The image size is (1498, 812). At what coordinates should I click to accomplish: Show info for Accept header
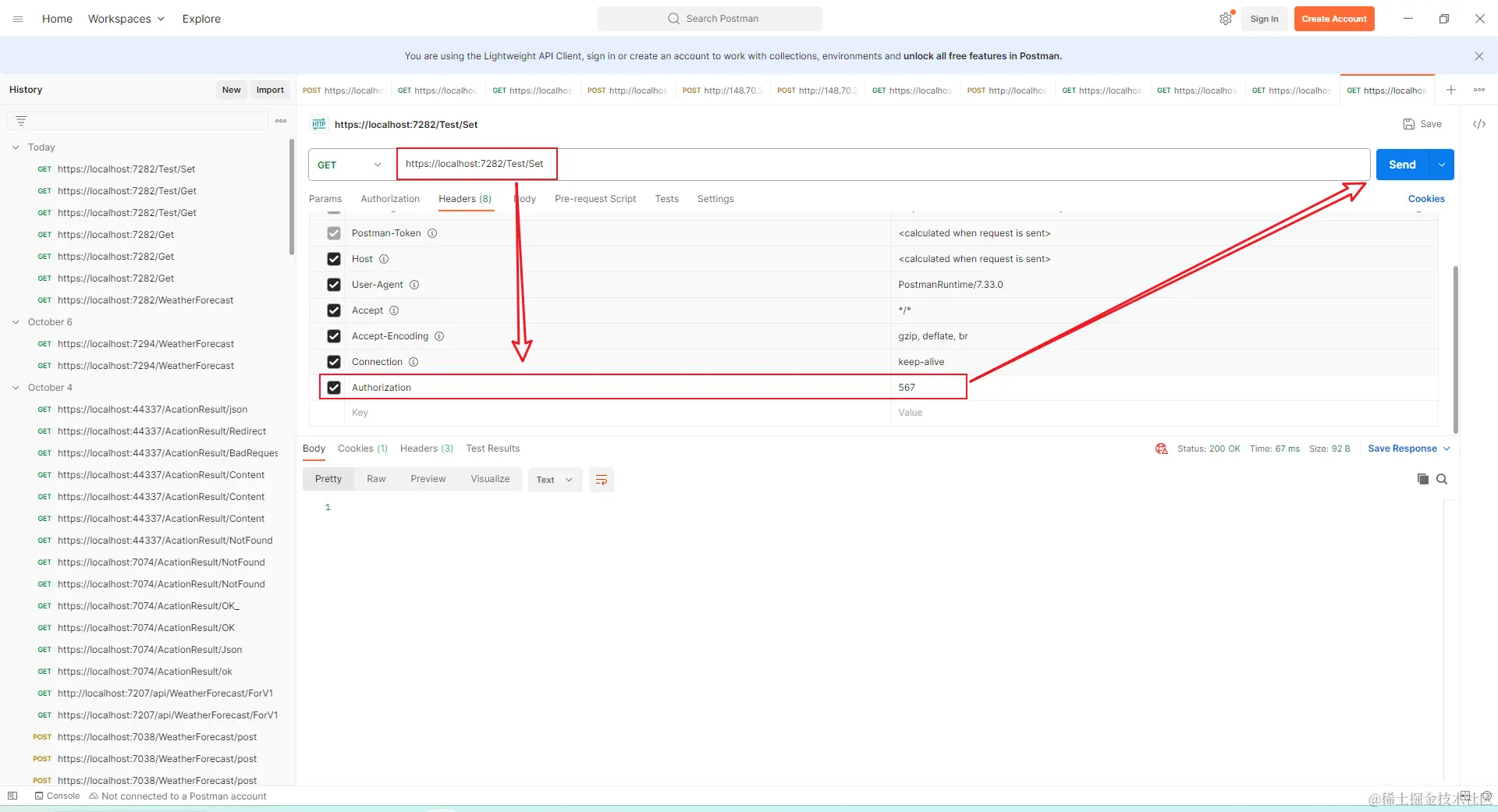click(x=394, y=310)
